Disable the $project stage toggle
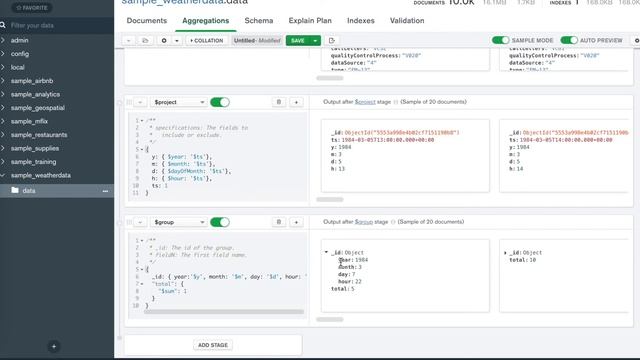Viewport: 640px width, 360px height. [x=220, y=102]
